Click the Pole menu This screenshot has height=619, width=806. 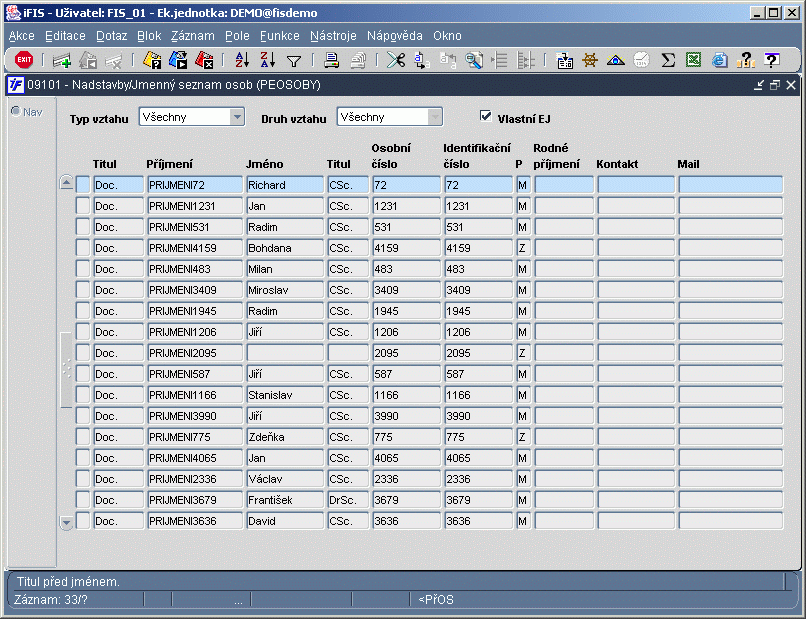[237, 36]
